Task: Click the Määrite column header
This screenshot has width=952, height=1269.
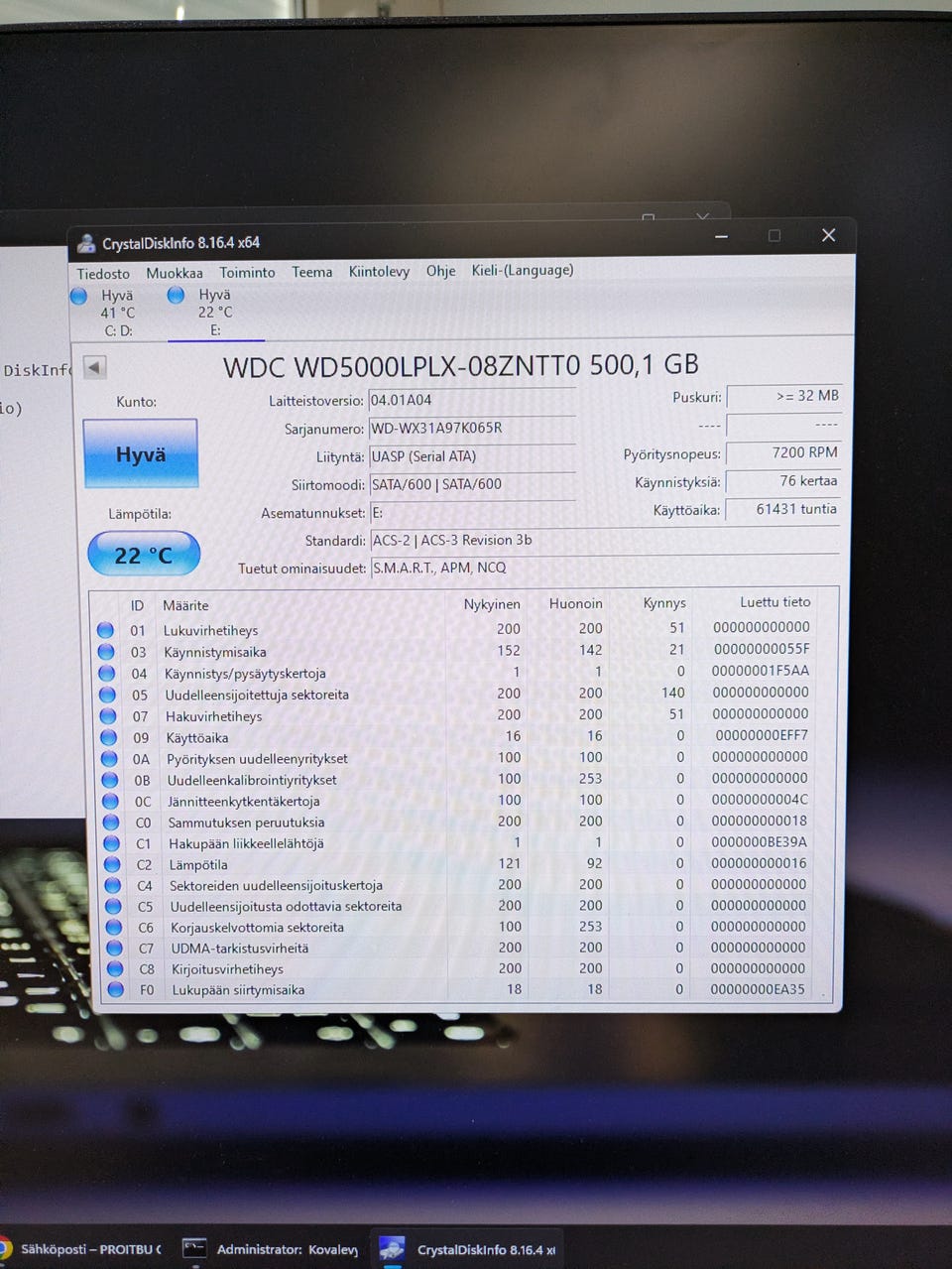Action: tap(185, 605)
